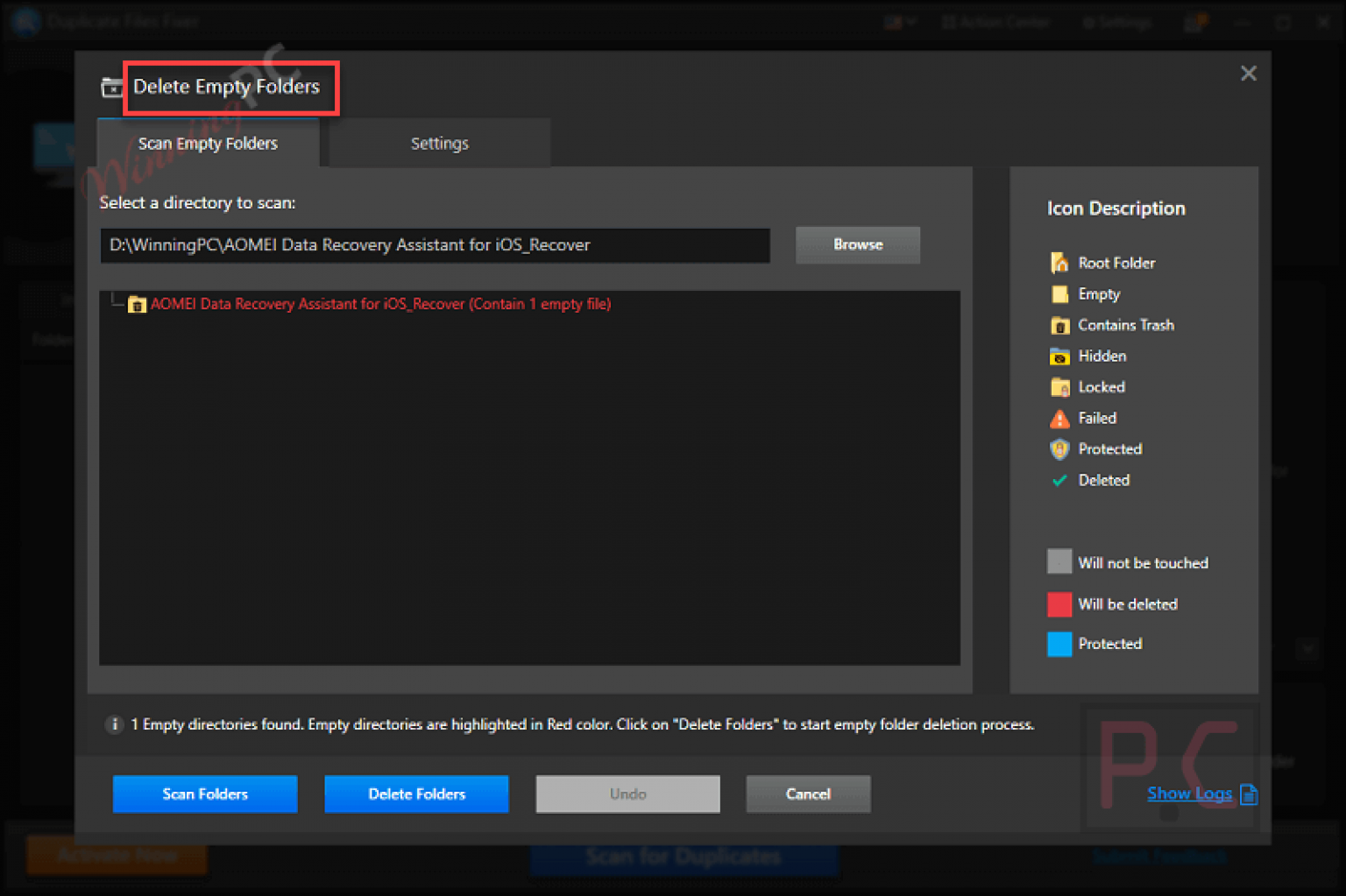Viewport: 1346px width, 896px height.
Task: Open the Settings tab
Action: [440, 144]
